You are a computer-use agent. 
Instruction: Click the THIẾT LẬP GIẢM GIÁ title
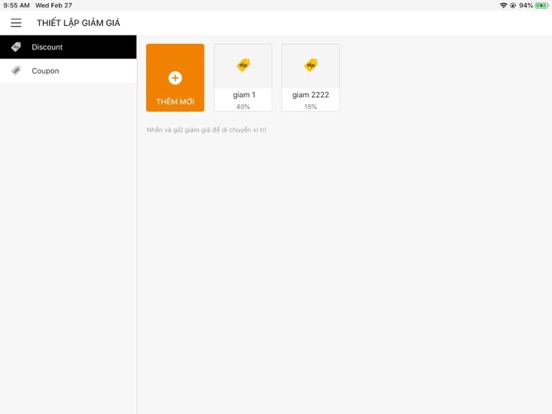[79, 23]
